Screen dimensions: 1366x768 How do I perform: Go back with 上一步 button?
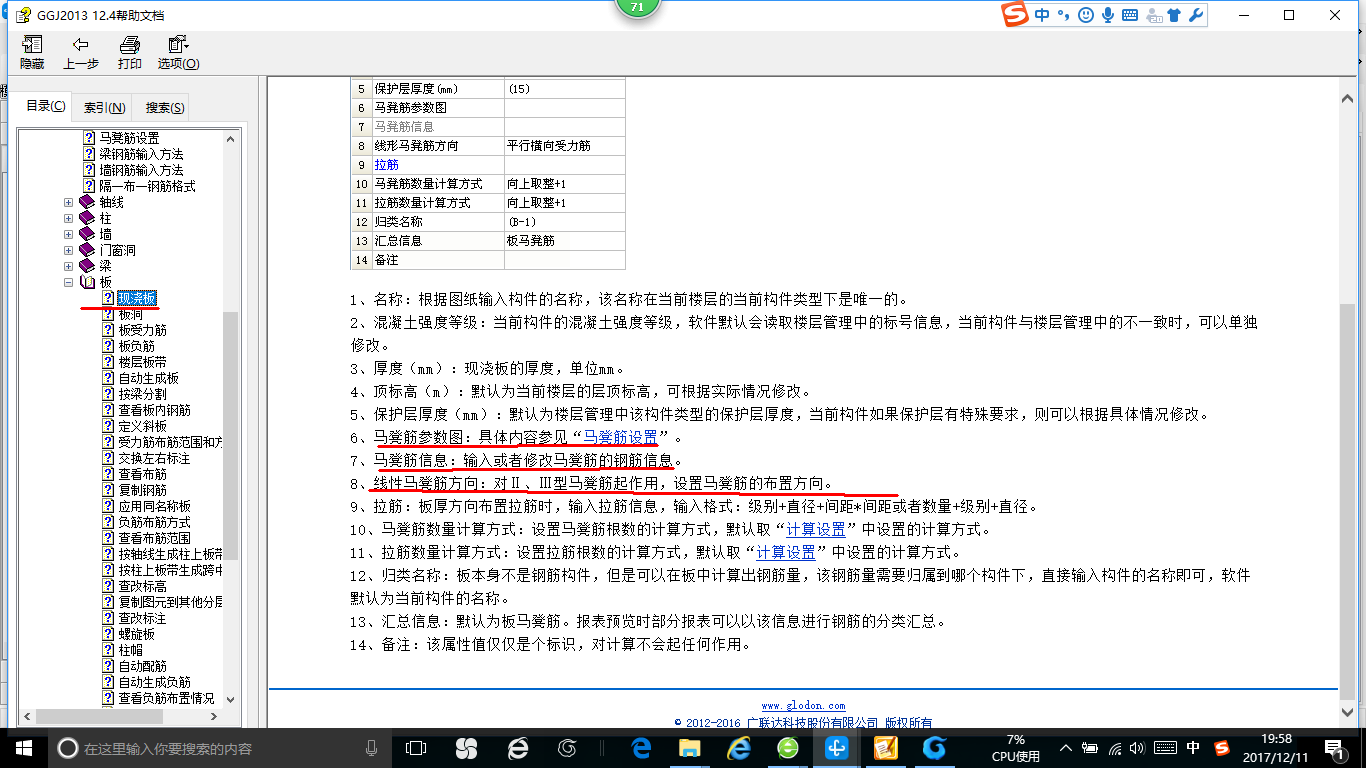pyautogui.click(x=81, y=53)
